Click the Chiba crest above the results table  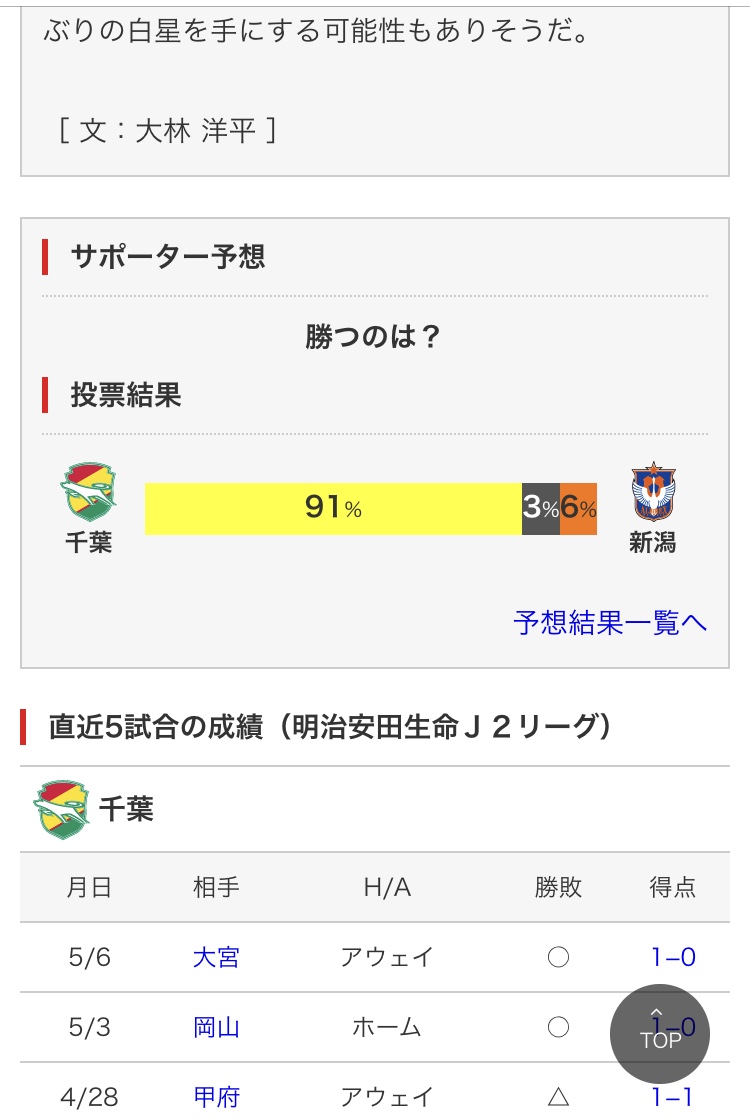61,809
